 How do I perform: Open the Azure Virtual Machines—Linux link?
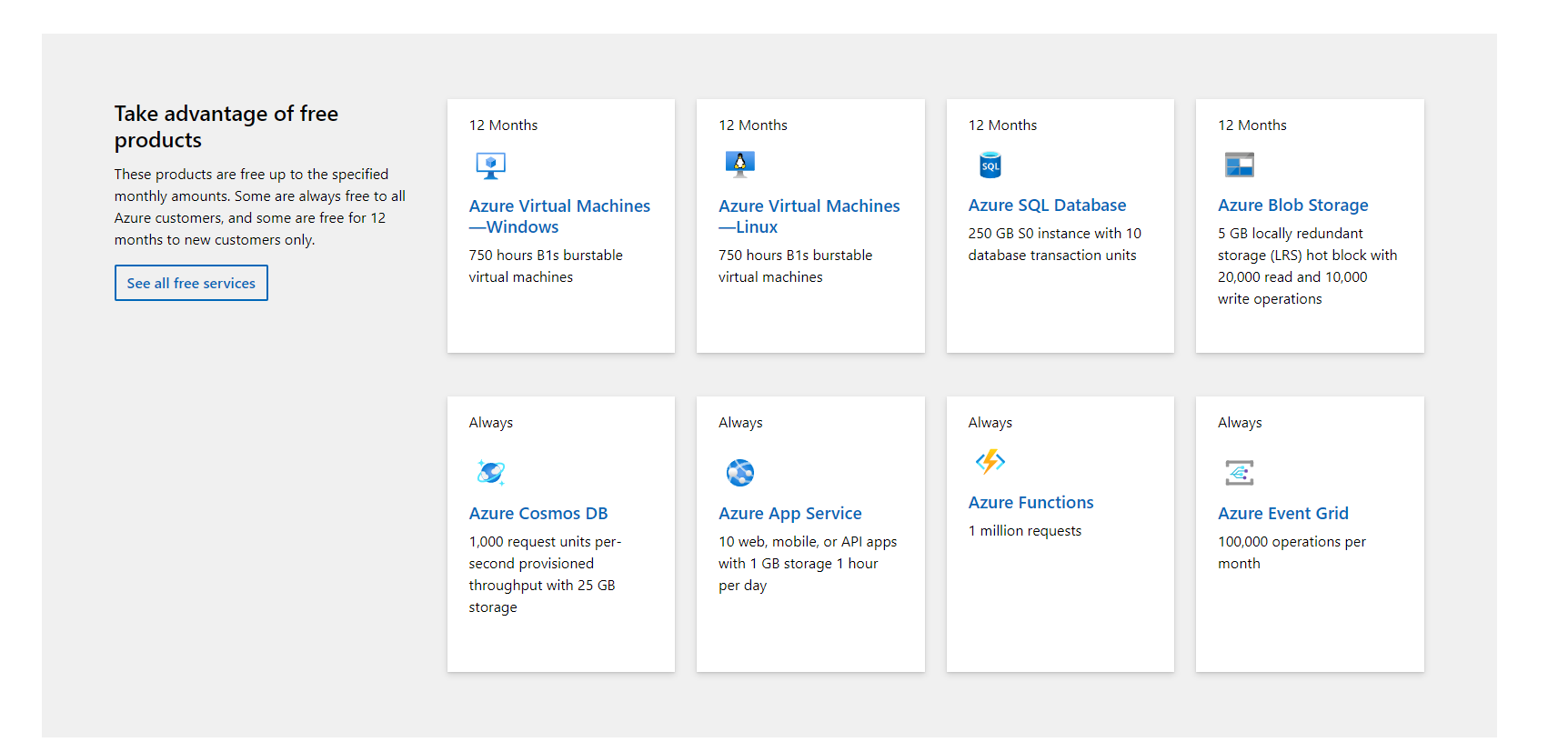click(x=809, y=216)
